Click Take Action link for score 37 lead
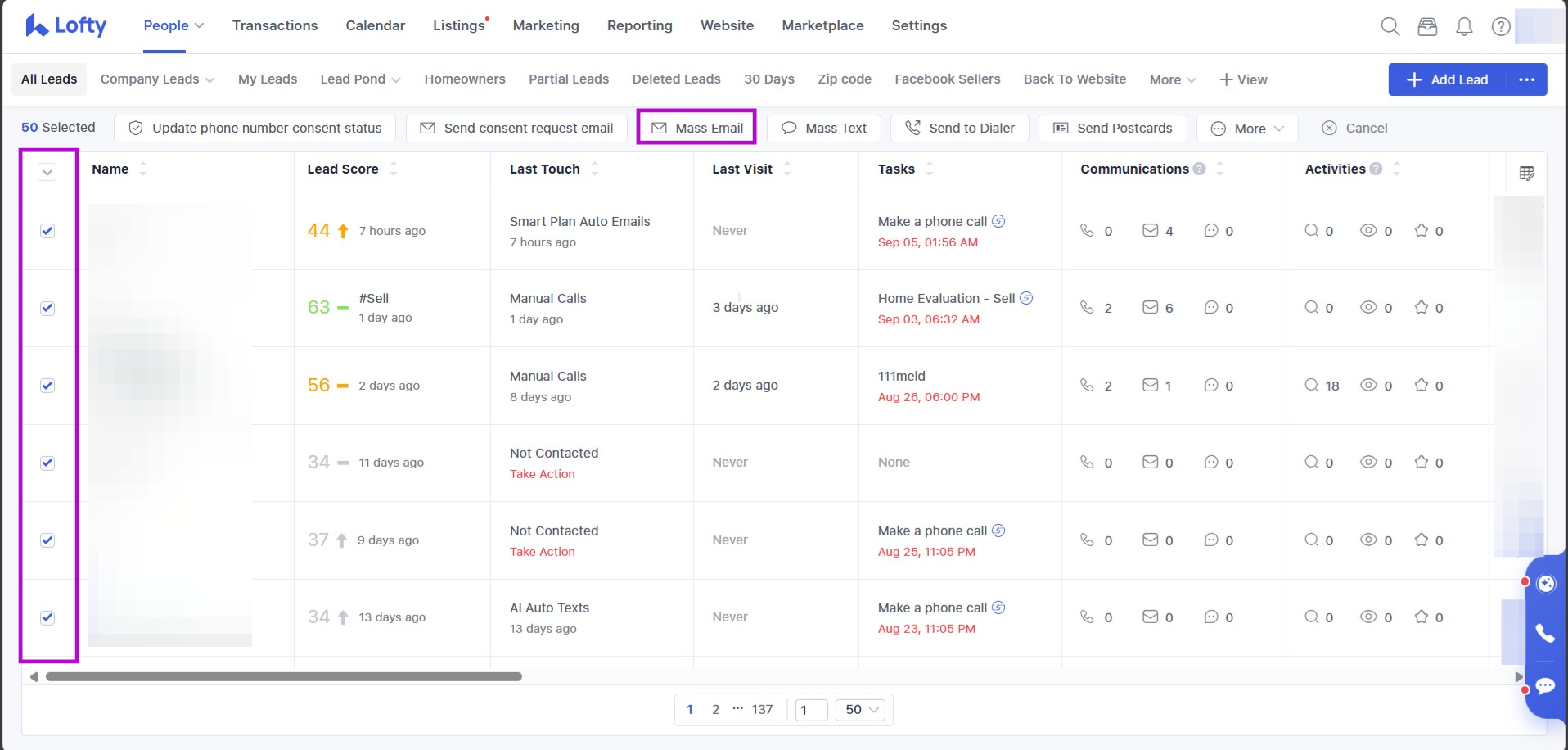1568x750 pixels. pos(542,552)
